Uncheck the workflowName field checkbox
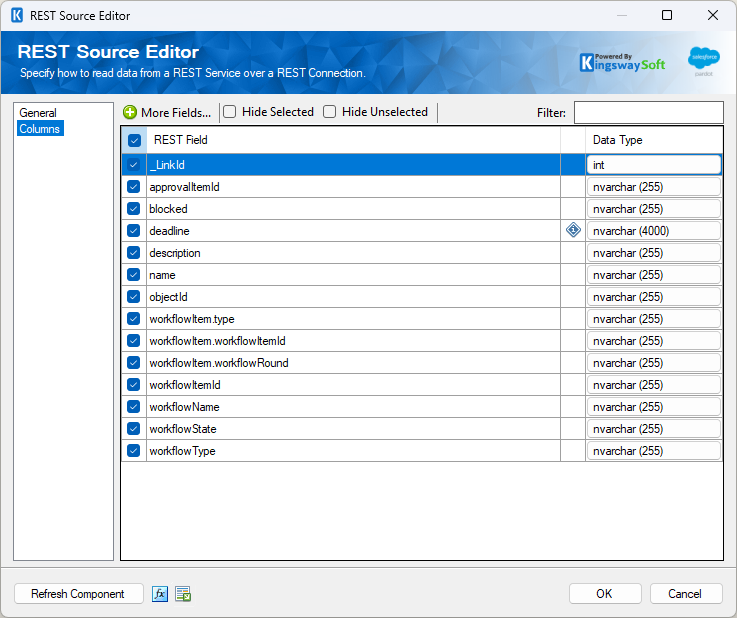 tap(133, 407)
